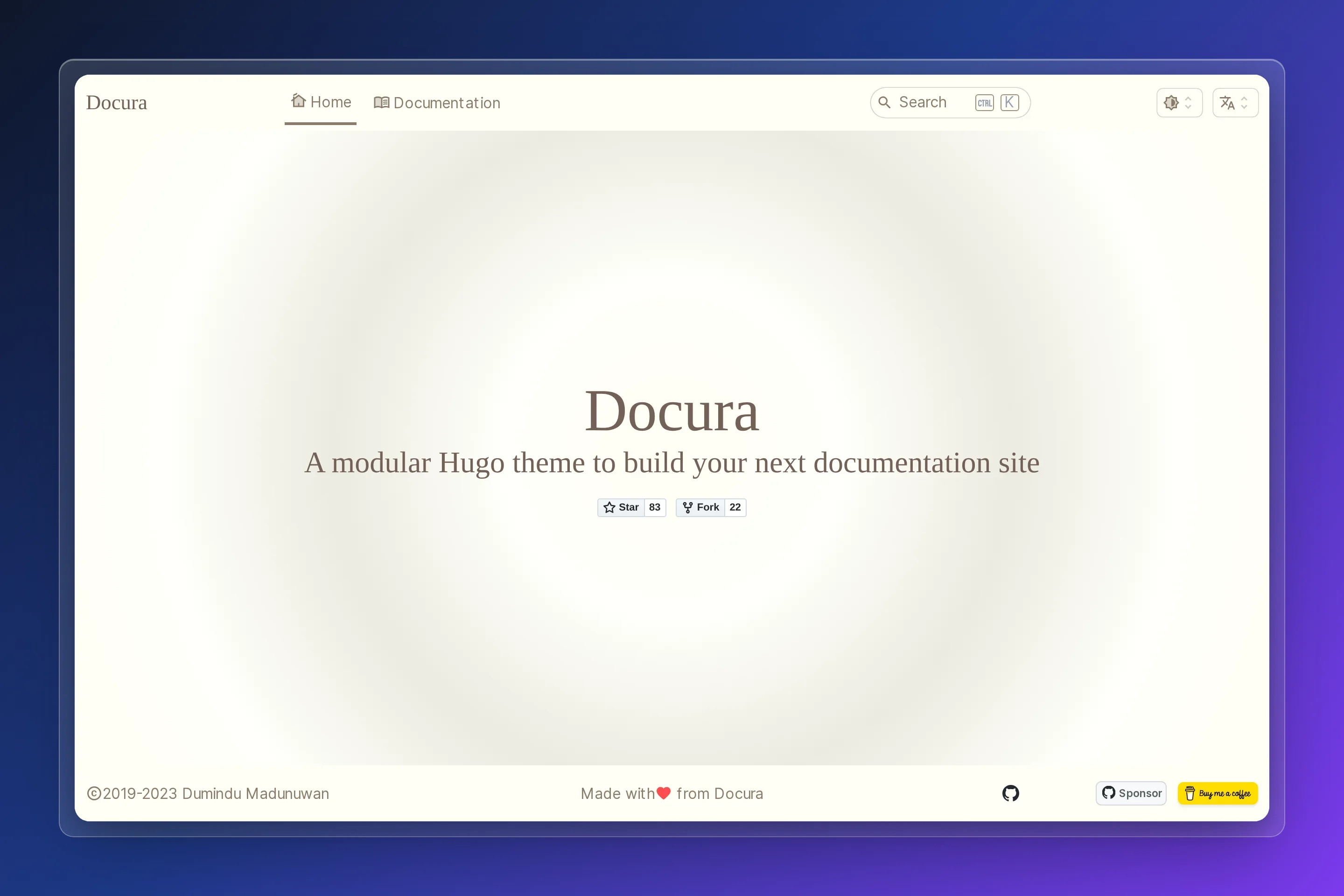
Task: Click the K keyboard shortcut badge
Action: pos(1010,103)
